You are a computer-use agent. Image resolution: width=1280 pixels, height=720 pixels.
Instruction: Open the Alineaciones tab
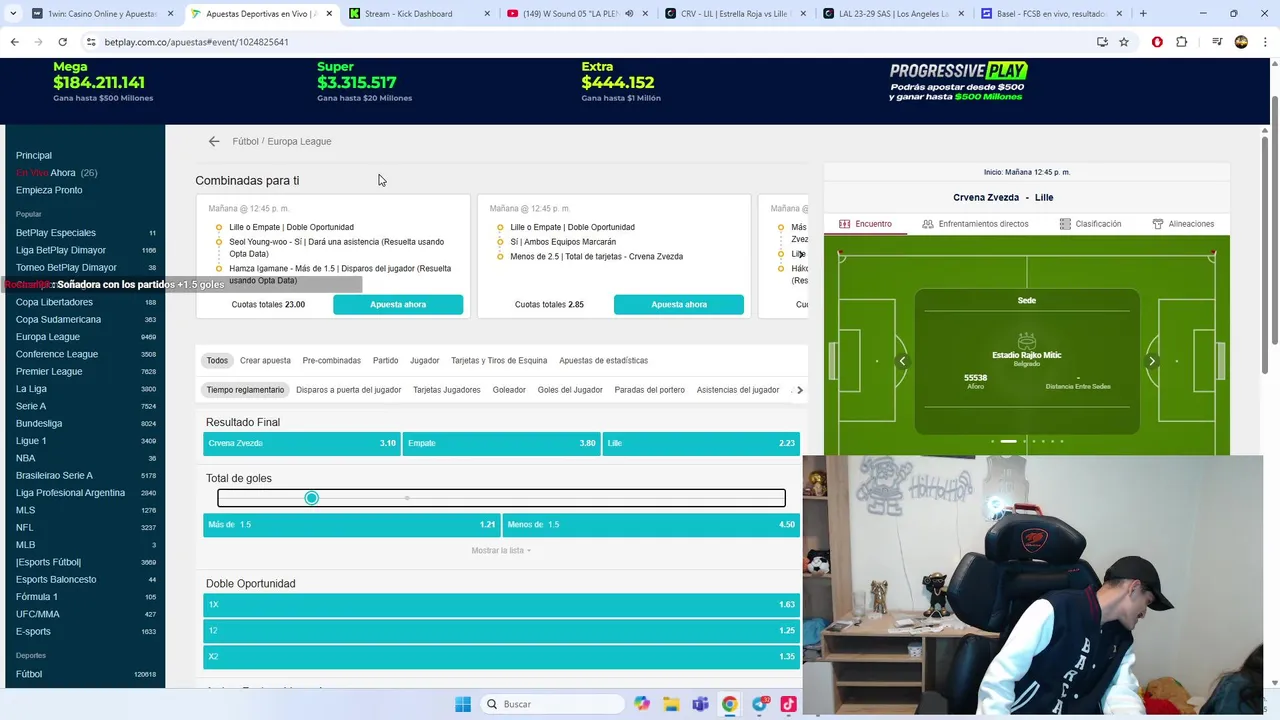point(1183,224)
